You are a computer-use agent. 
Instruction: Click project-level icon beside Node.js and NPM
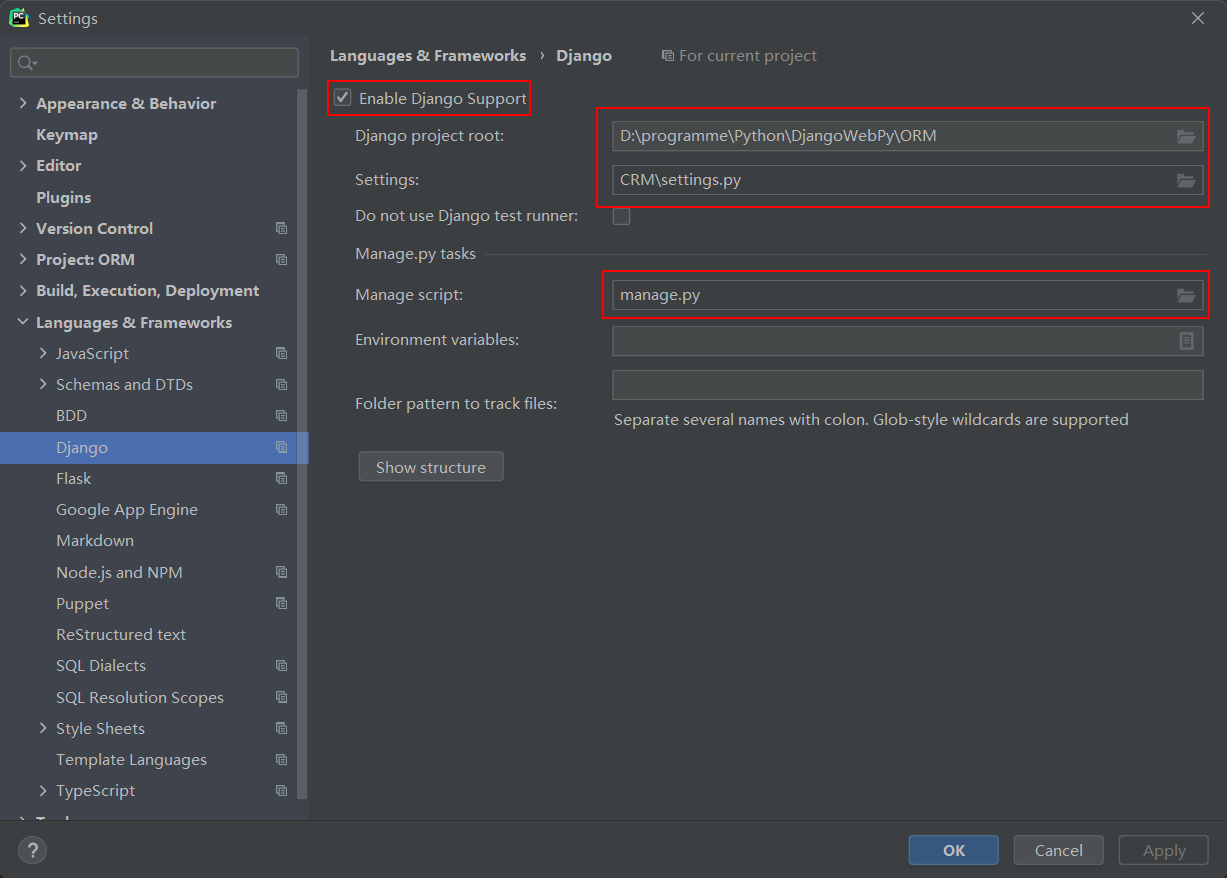[281, 573]
